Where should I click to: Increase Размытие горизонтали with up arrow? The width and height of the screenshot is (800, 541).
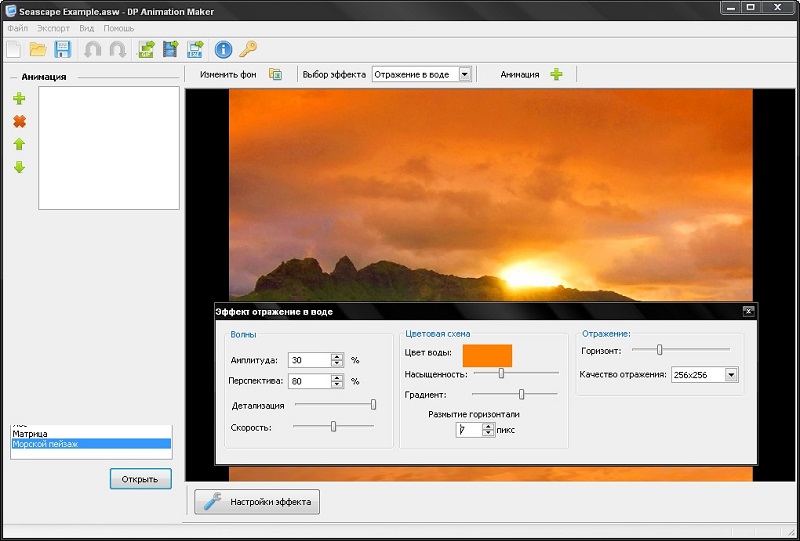tap(488, 426)
